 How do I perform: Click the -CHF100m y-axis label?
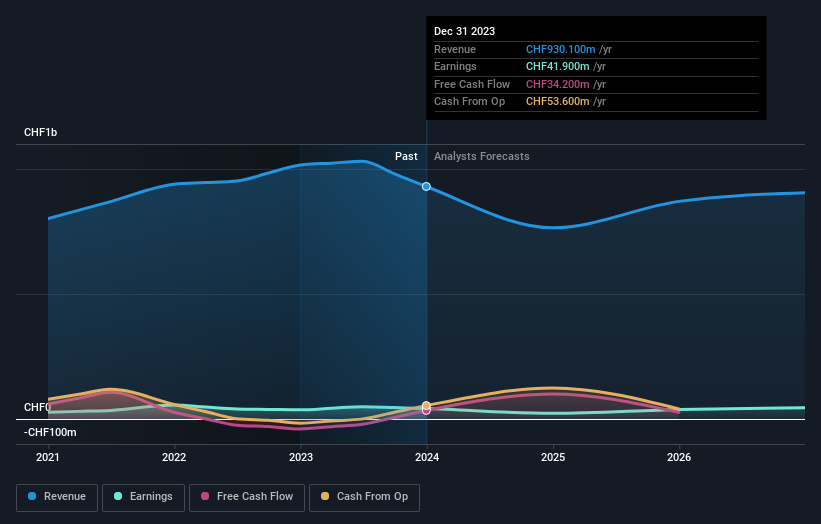coord(50,432)
